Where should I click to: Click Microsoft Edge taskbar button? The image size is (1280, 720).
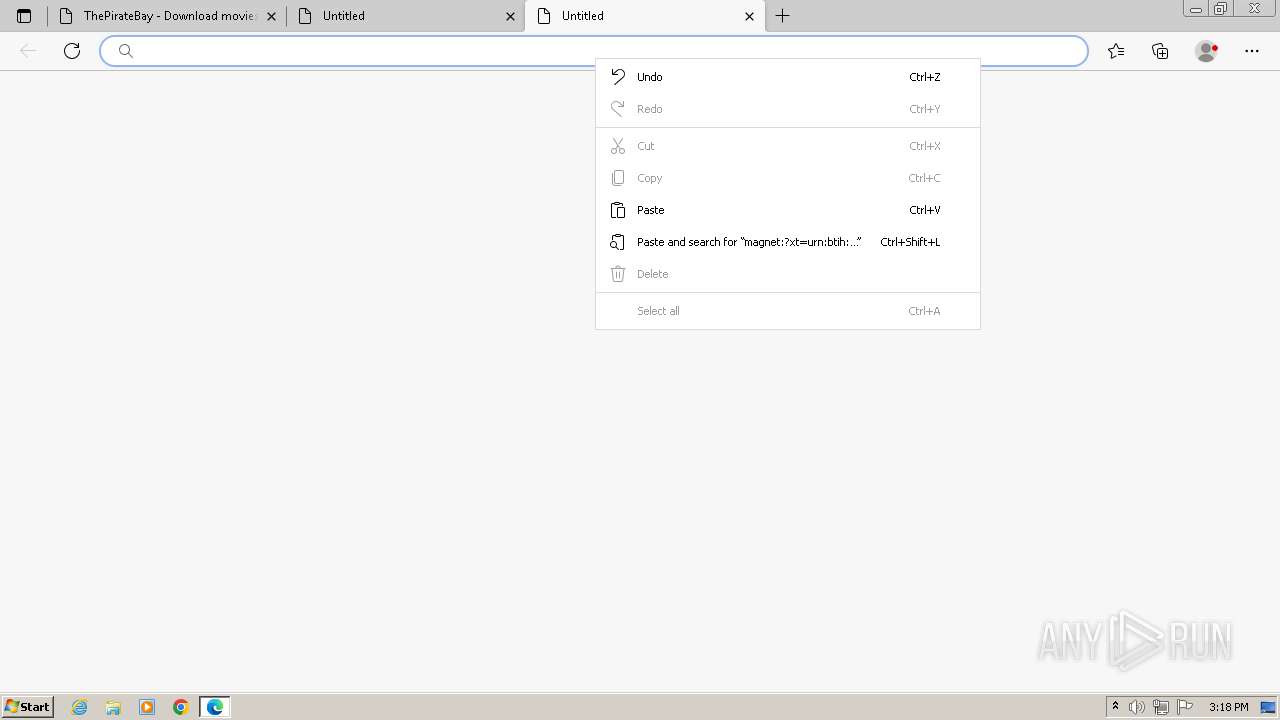pyautogui.click(x=215, y=707)
